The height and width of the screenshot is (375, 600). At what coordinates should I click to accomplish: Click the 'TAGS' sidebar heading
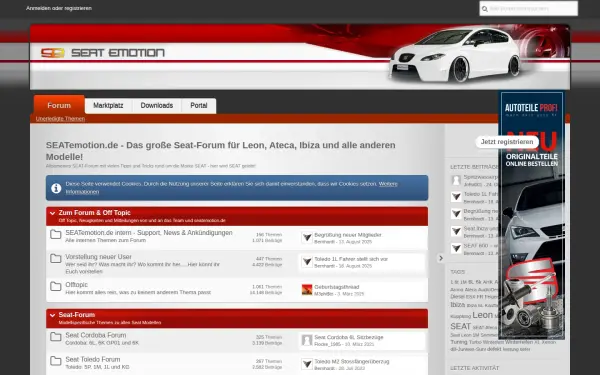click(457, 272)
